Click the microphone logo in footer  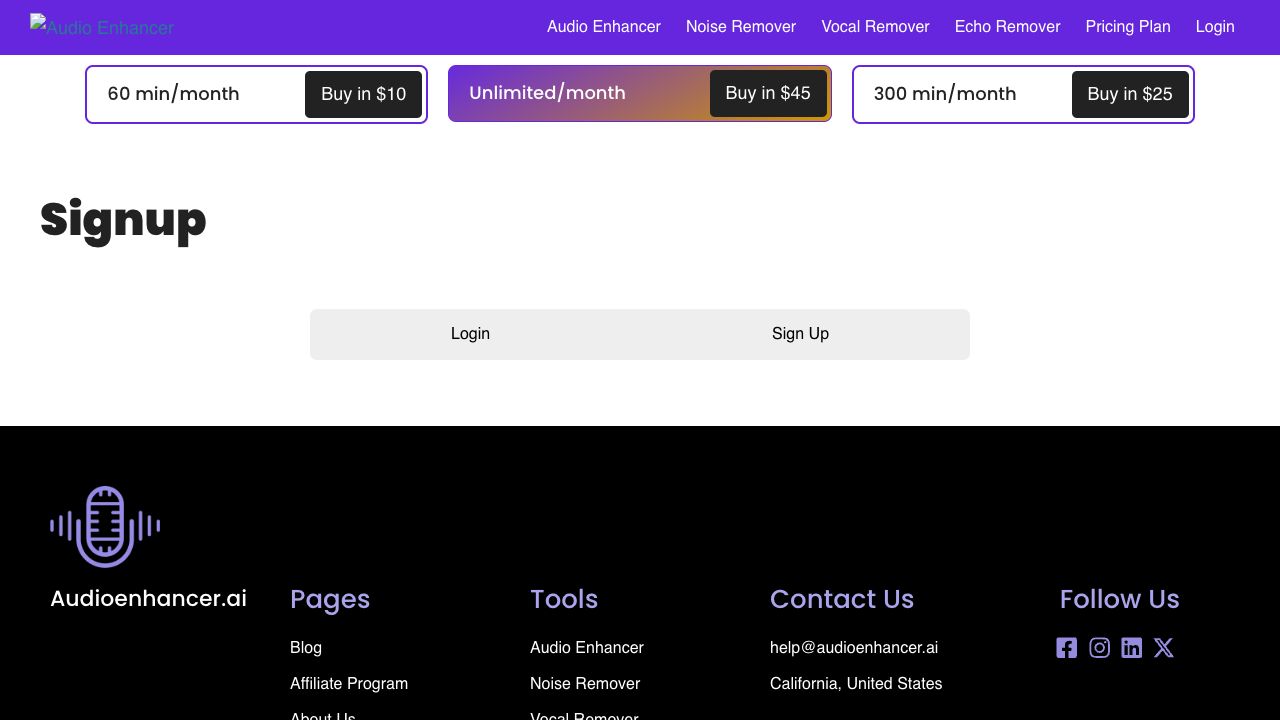point(105,526)
